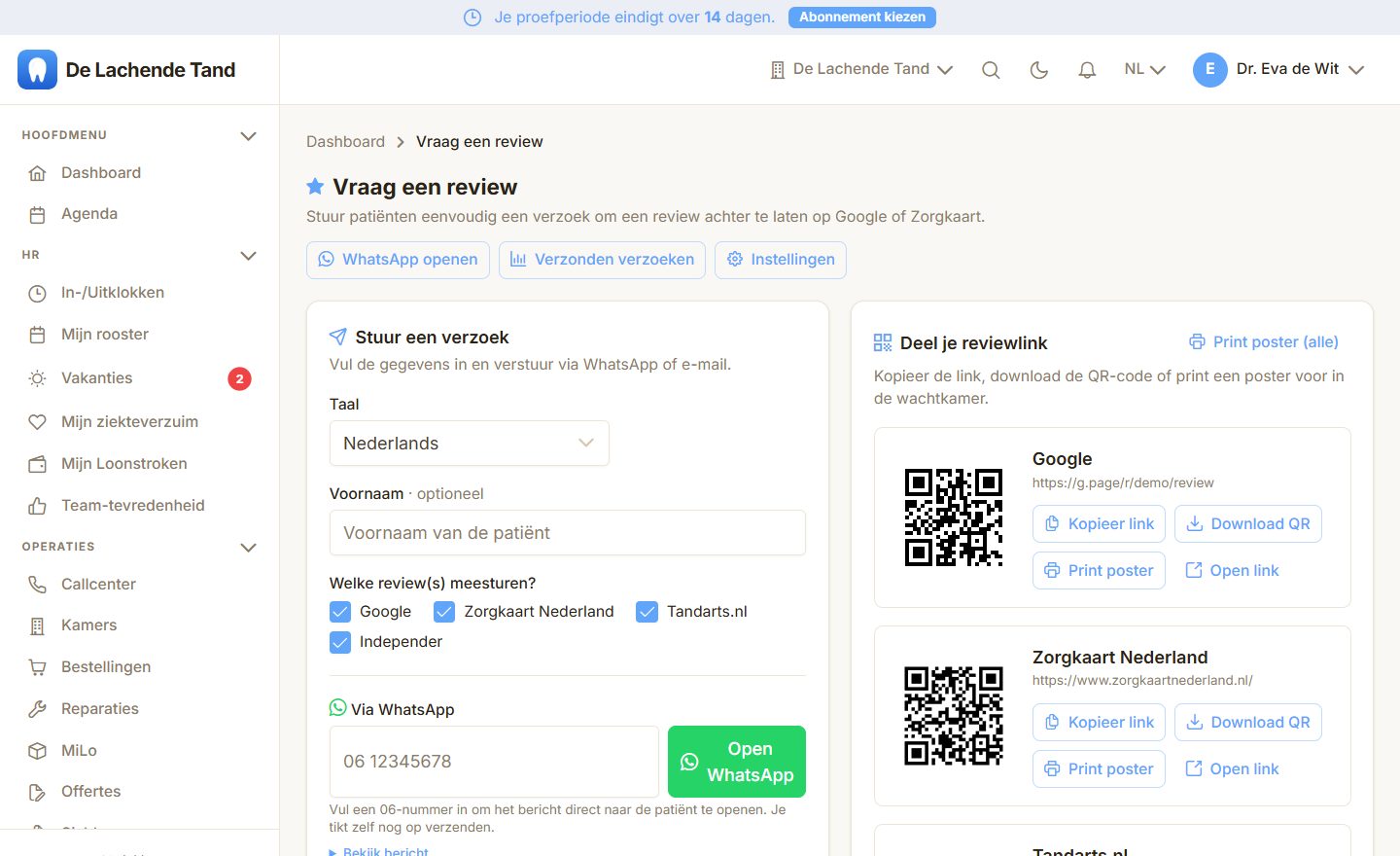Open the Dr. Eva de Wit user menu
The image size is (1400, 856).
[1279, 69]
